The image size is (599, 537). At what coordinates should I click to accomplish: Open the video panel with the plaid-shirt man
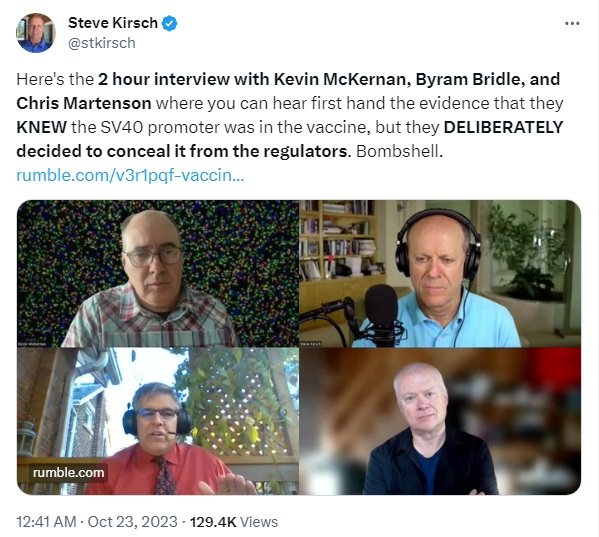[x=158, y=273]
